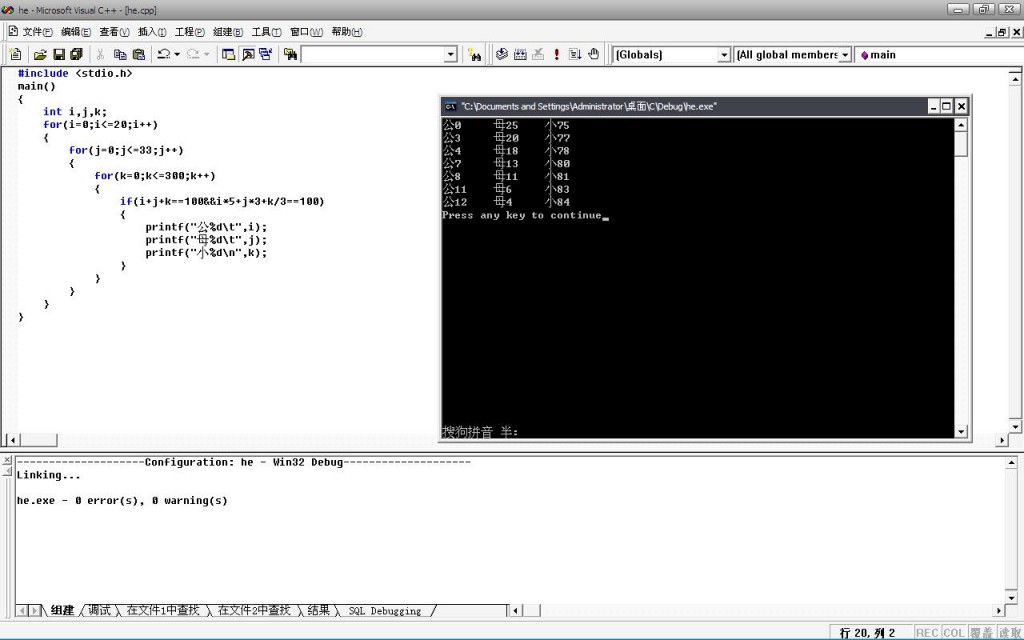Click the Go debug icon
The width and height of the screenshot is (1024, 640).
(x=575, y=55)
